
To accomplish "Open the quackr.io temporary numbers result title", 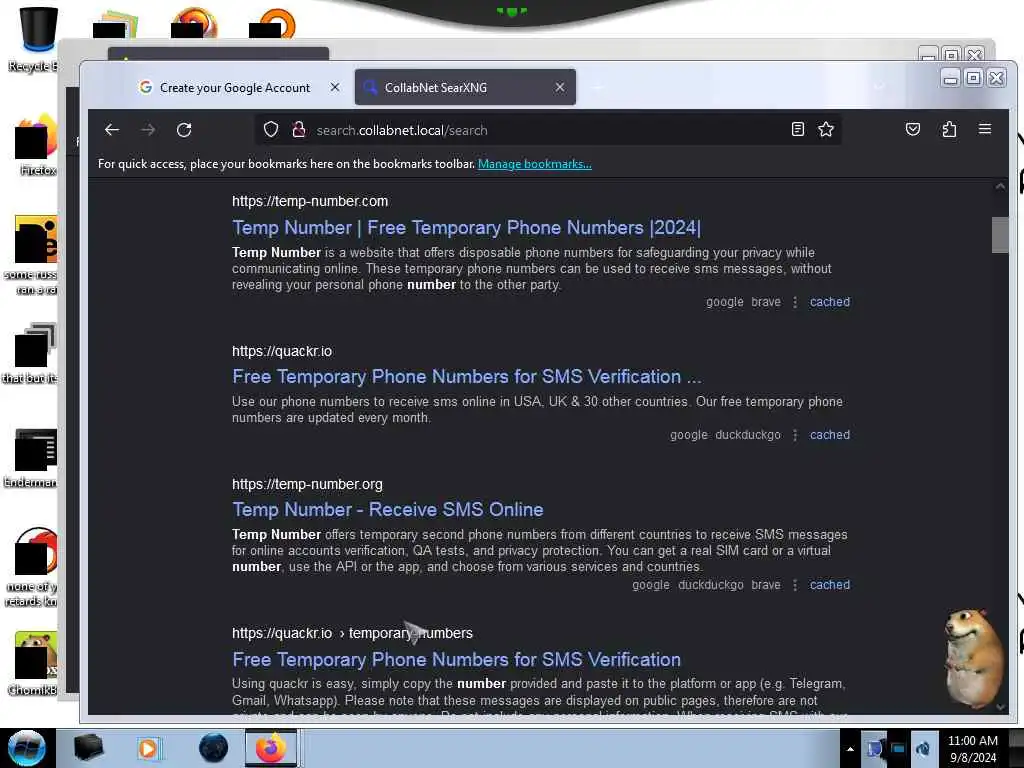I will coord(456,660).
